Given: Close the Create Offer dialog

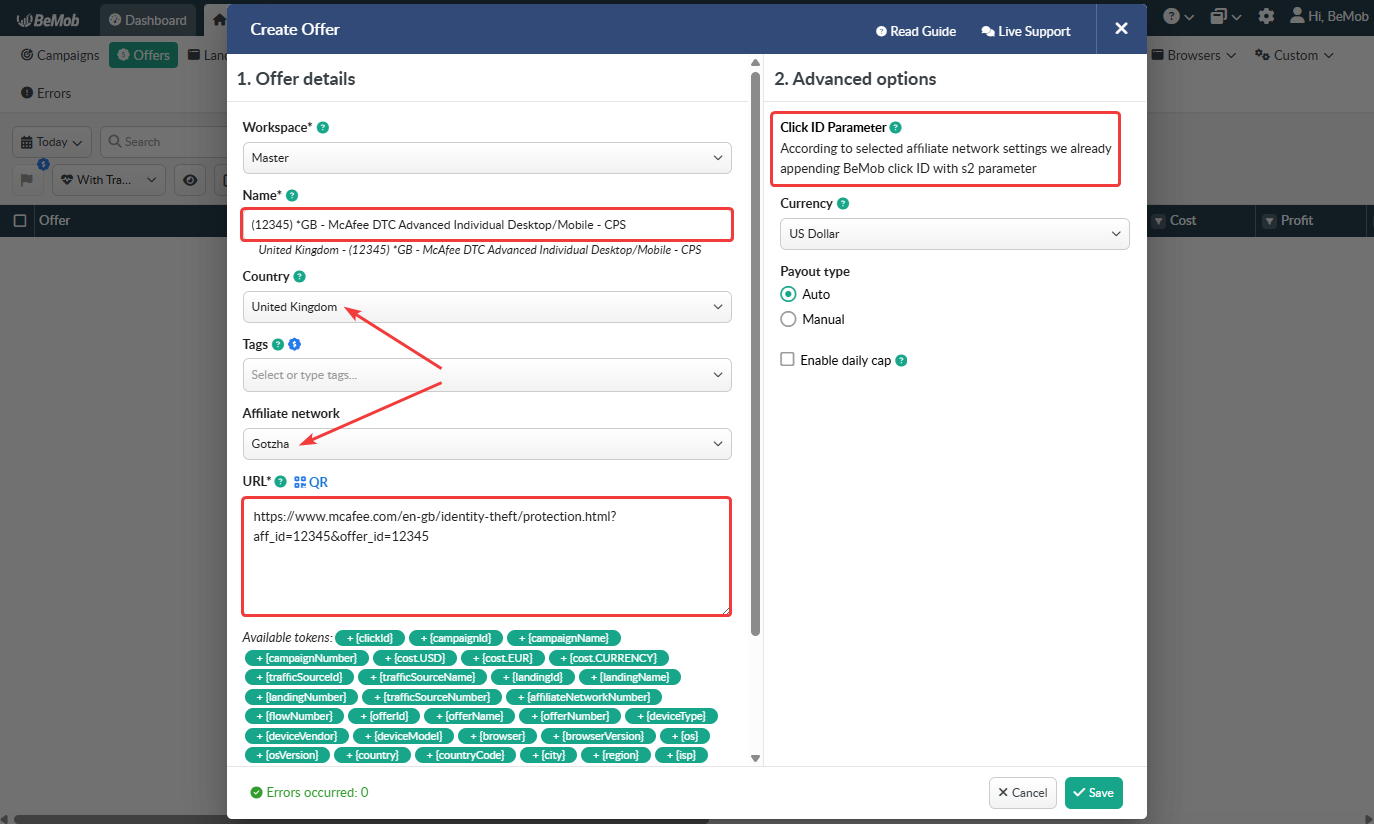Looking at the screenshot, I should click(1122, 29).
